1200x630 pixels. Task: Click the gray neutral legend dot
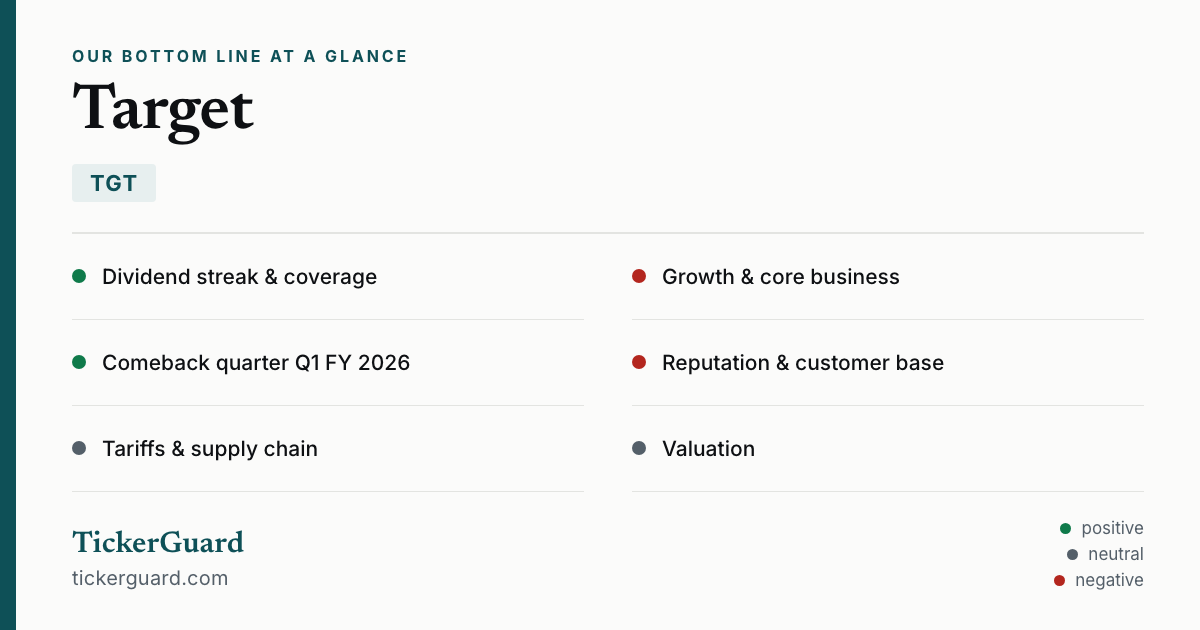[1072, 554]
